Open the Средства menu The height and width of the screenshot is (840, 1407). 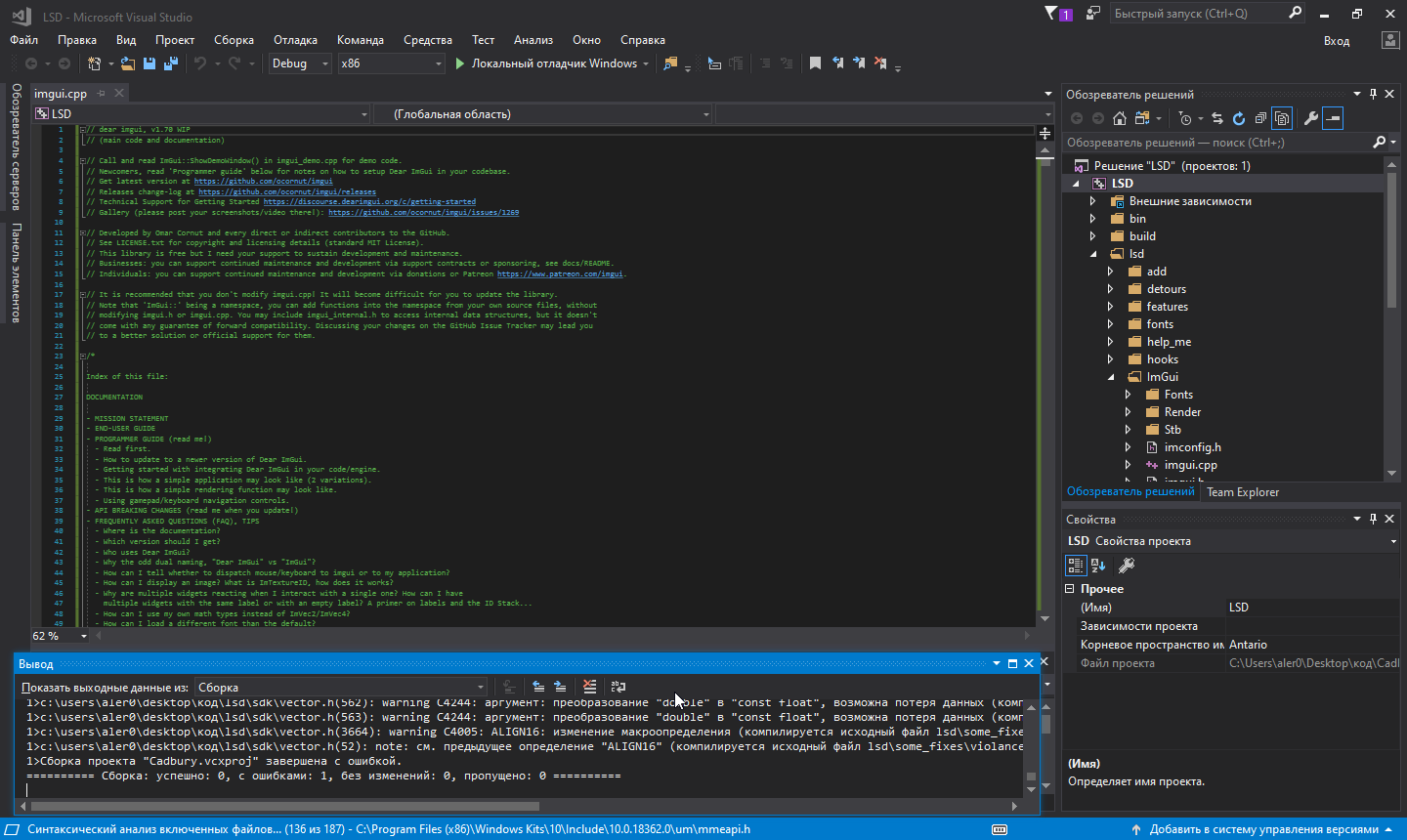428,40
